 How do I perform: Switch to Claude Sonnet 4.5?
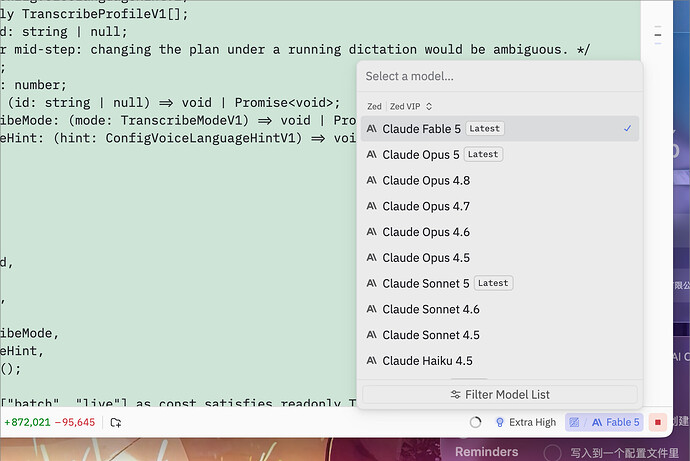(499, 335)
